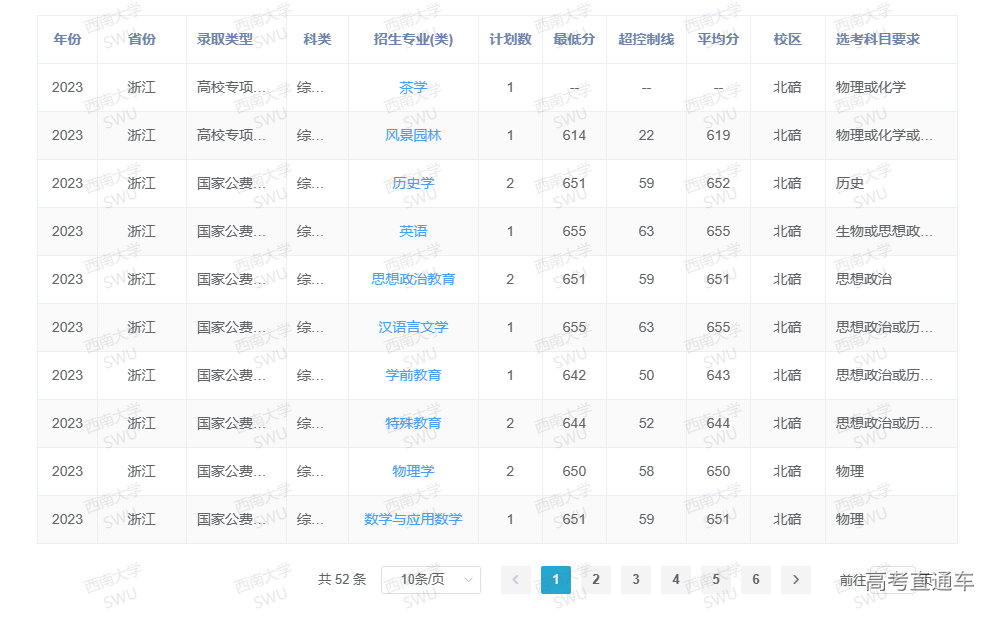Click the 学前教育 major link
This screenshot has width=1003, height=621.
[x=413, y=375]
